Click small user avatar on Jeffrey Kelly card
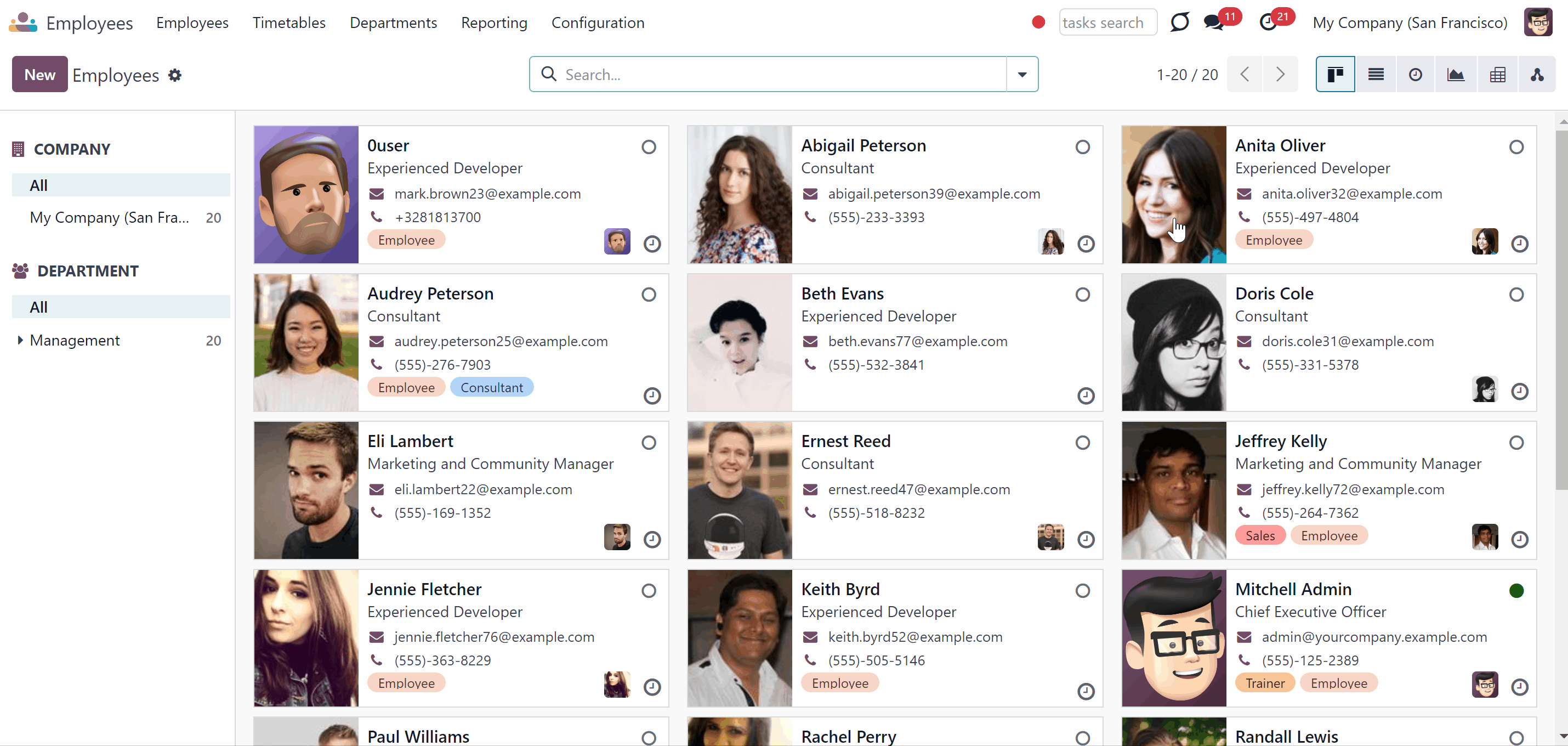 (x=1485, y=536)
